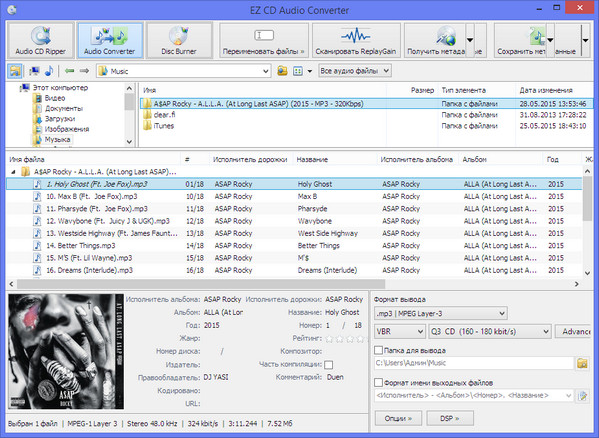This screenshot has width=599, height=438.
Task: Go forward with the right arrow
Action: (84, 71)
